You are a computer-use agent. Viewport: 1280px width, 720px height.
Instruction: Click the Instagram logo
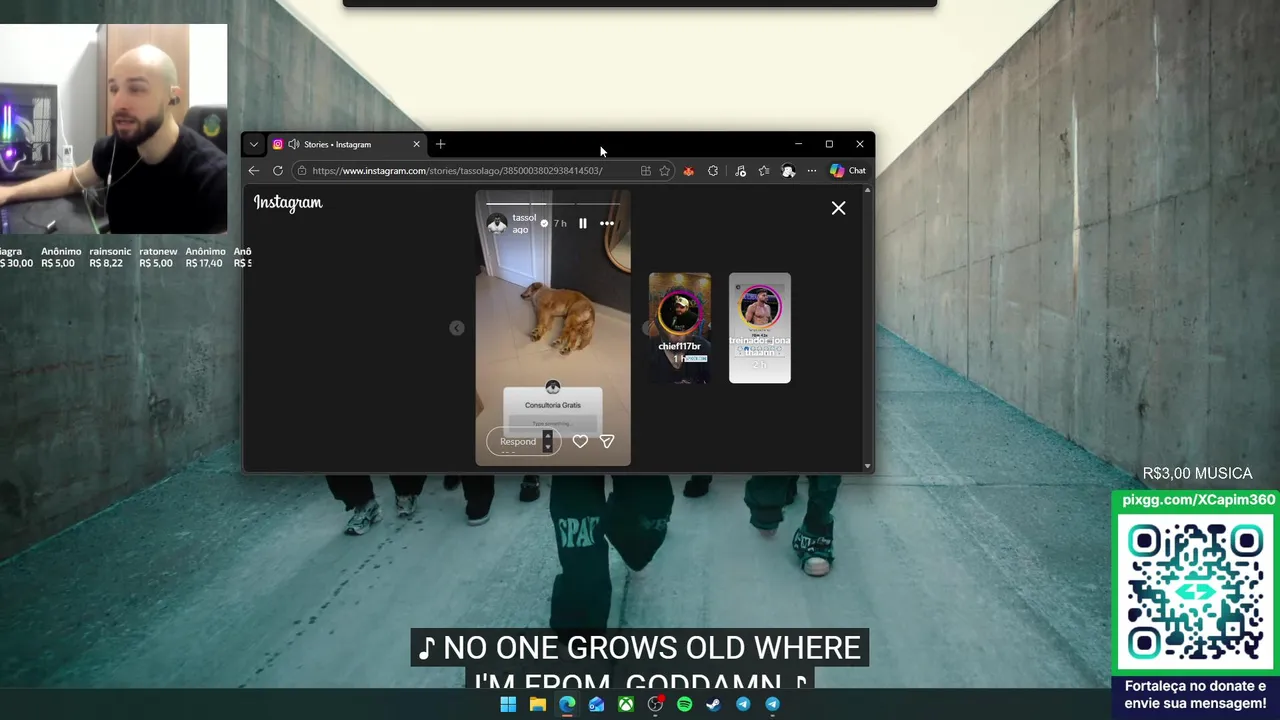288,202
